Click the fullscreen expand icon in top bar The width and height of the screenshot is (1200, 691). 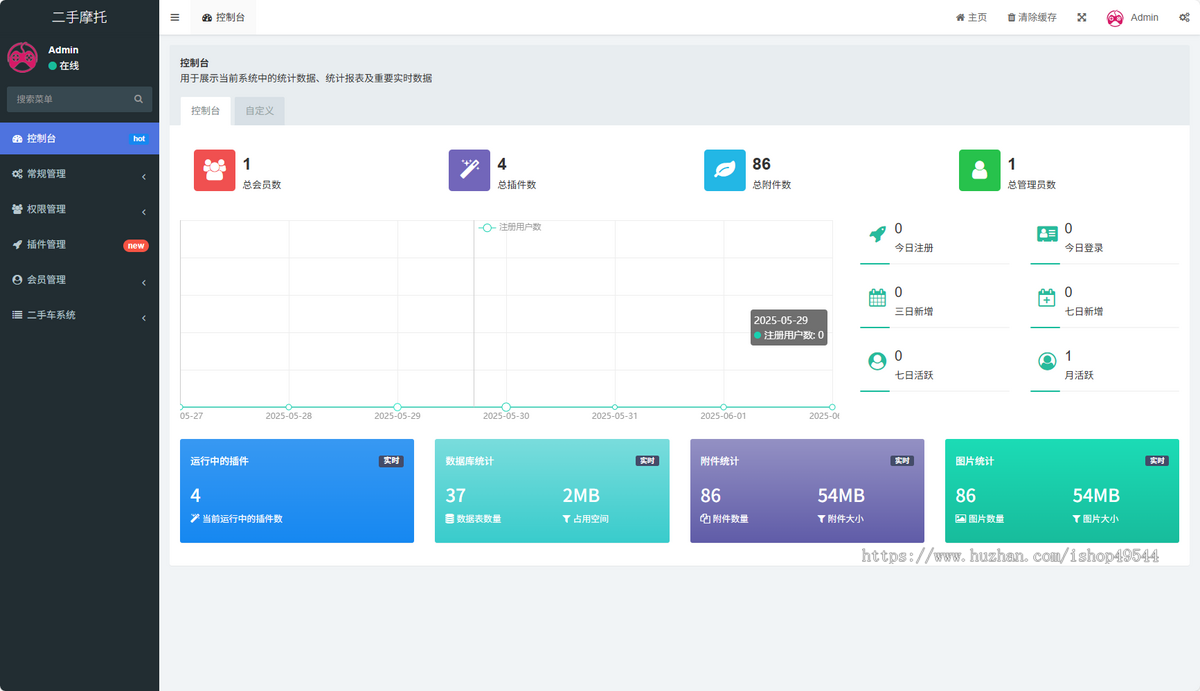click(x=1082, y=17)
